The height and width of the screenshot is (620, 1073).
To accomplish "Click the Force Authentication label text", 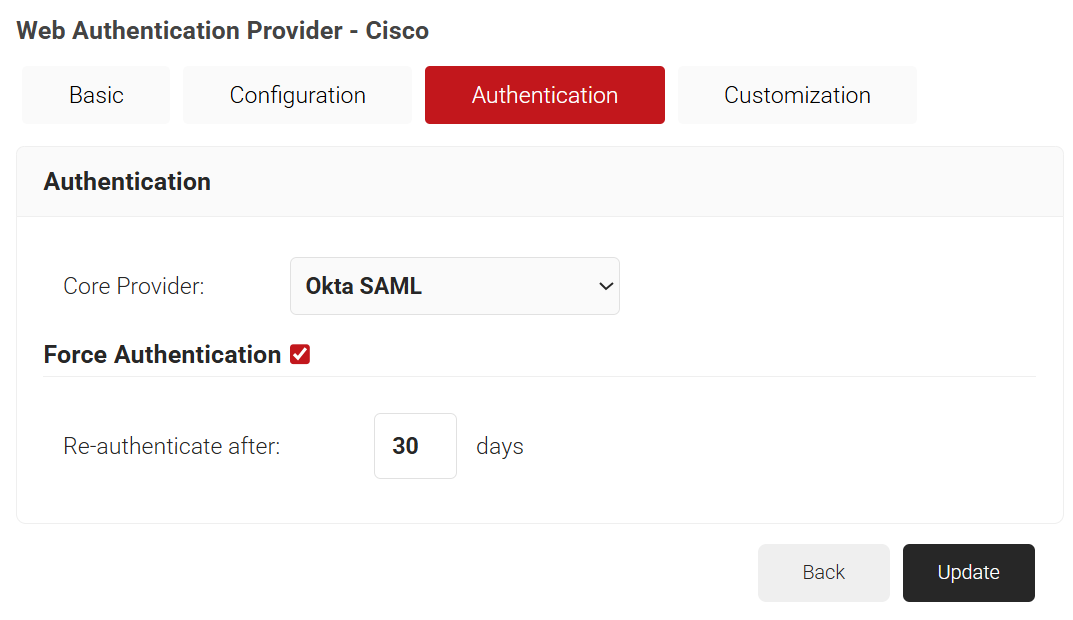I will point(162,355).
